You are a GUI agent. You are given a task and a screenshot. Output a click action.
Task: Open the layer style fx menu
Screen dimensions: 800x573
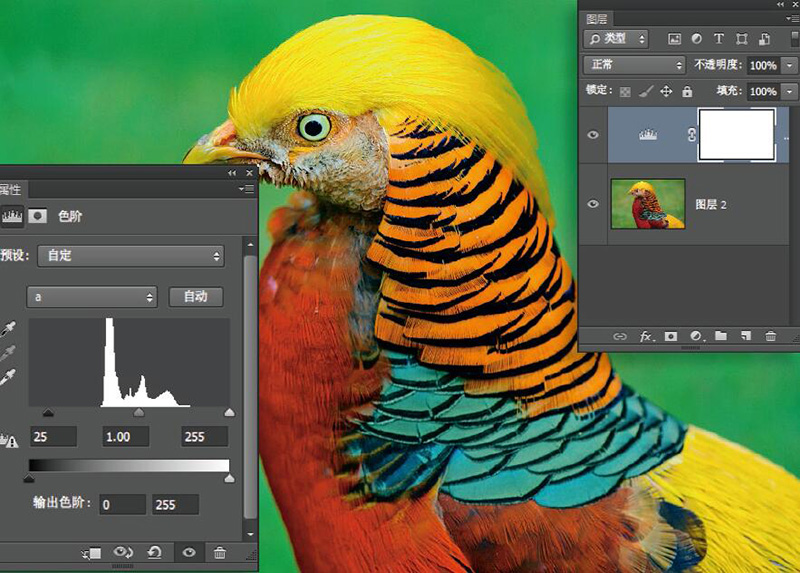click(x=646, y=337)
